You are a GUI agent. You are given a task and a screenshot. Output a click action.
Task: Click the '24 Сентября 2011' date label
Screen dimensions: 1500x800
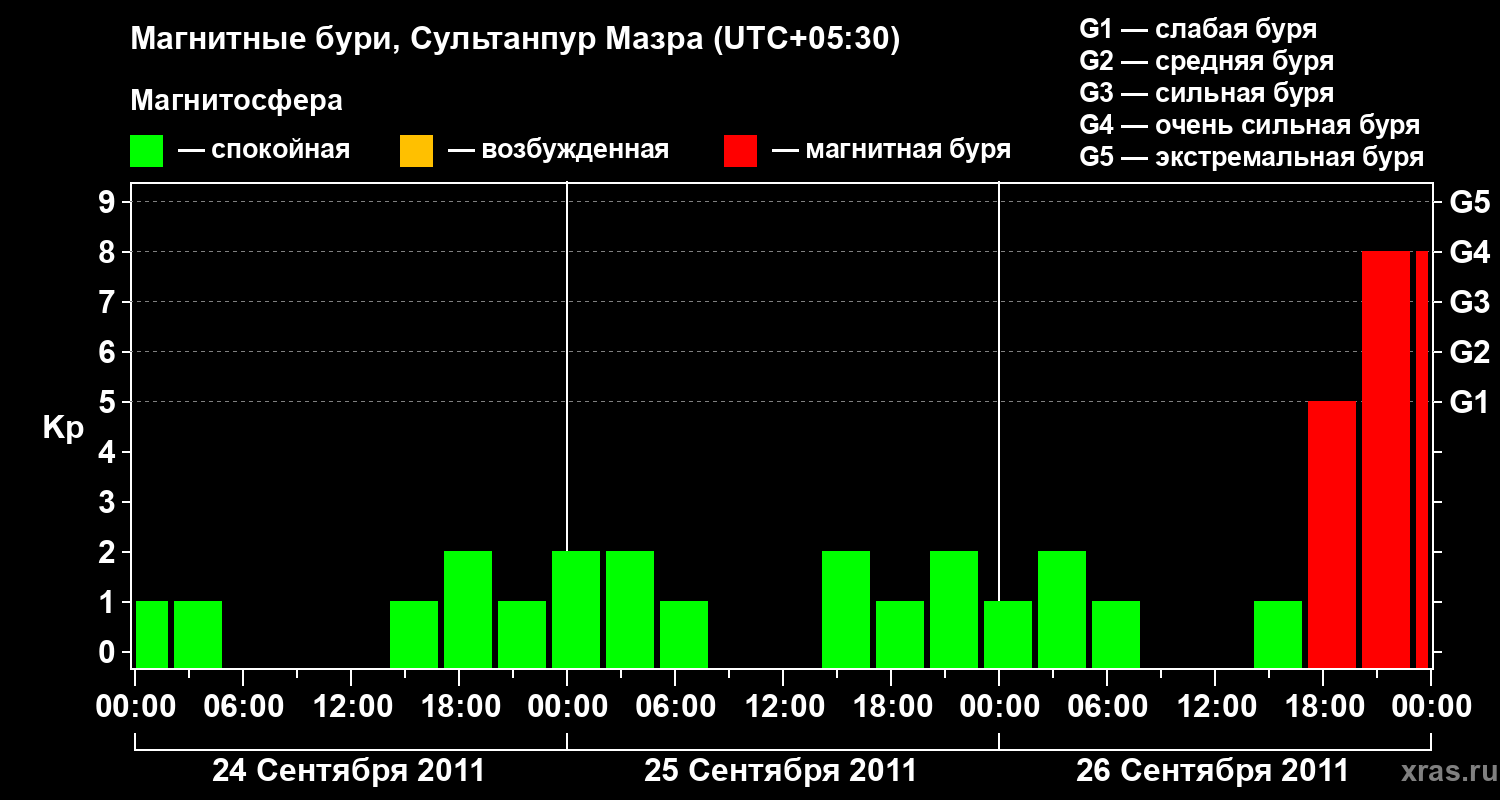[349, 771]
